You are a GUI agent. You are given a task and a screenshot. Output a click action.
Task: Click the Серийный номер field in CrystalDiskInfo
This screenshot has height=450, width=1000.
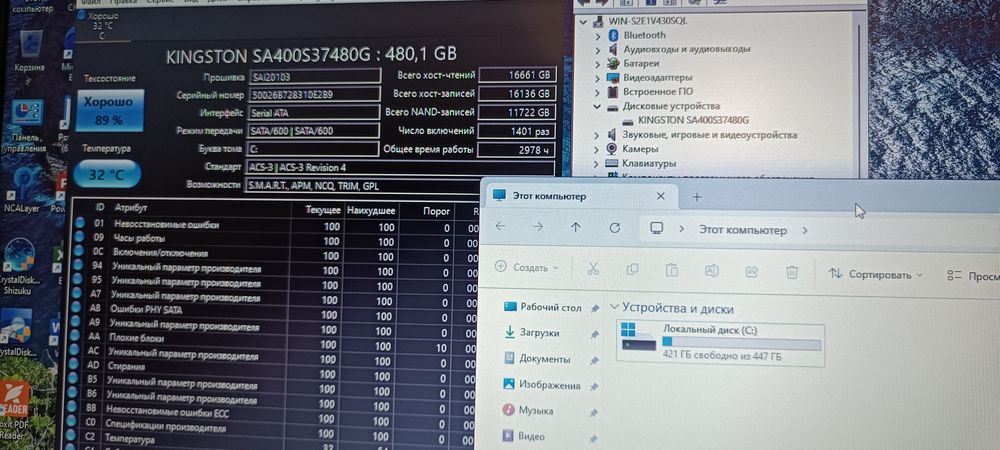click(x=312, y=95)
